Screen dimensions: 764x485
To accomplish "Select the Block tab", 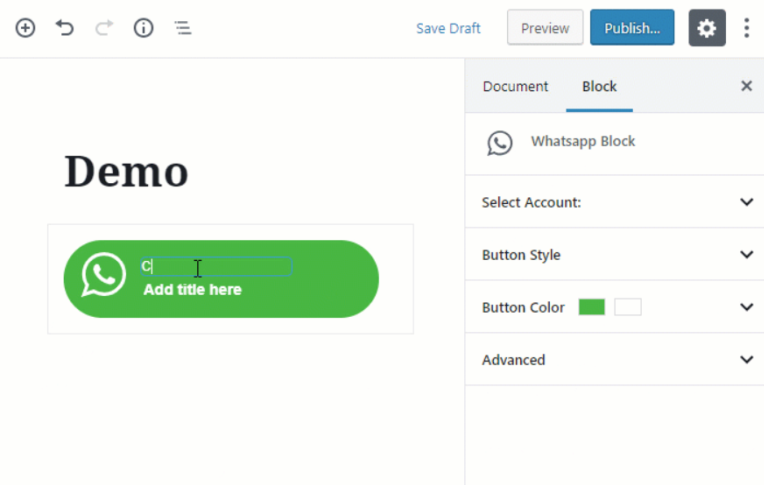I will pos(599,86).
